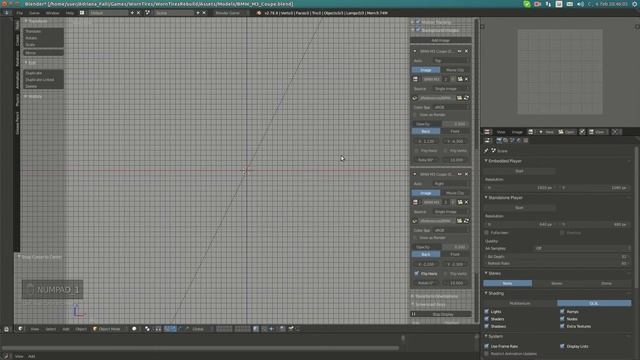Screen dimensions: 640x360
Task: Hide the Top-axis background image entry
Action: (460, 51)
